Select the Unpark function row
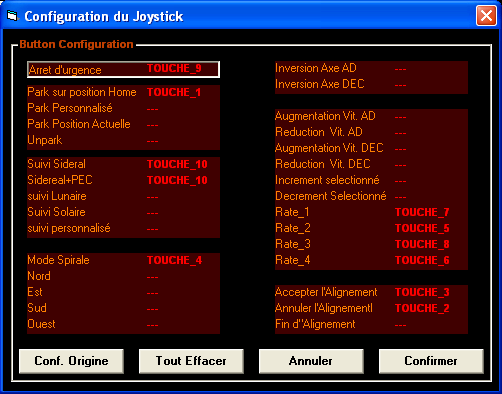 (123, 140)
